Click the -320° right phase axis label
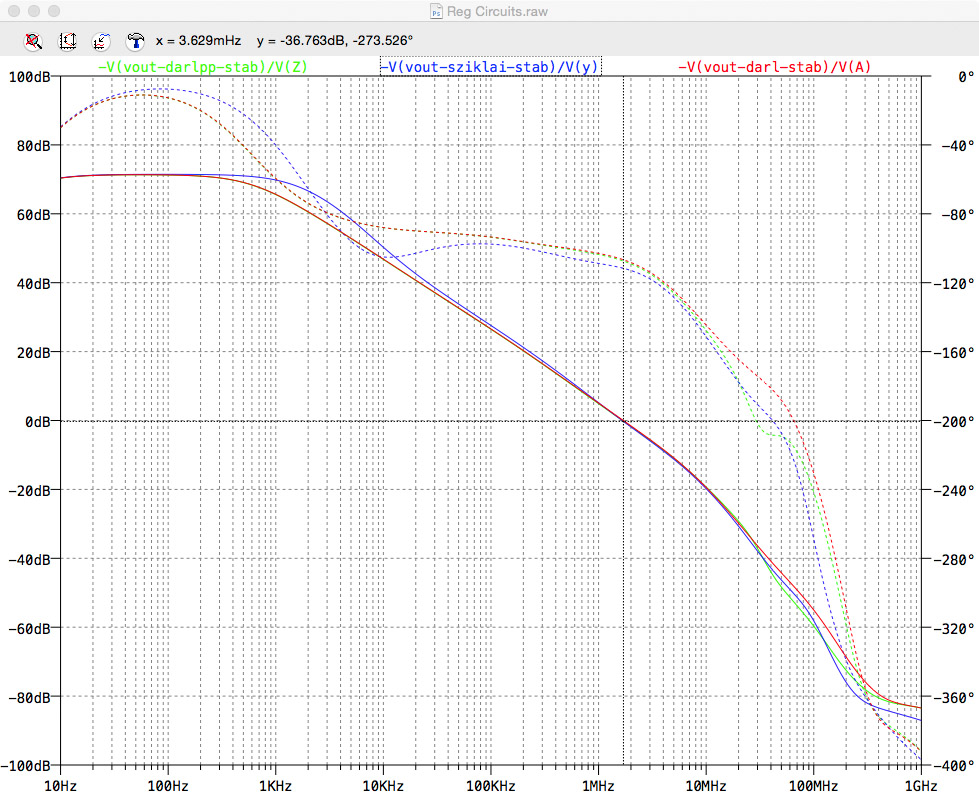Screen dimensions: 979x795 pyautogui.click(x=953, y=628)
